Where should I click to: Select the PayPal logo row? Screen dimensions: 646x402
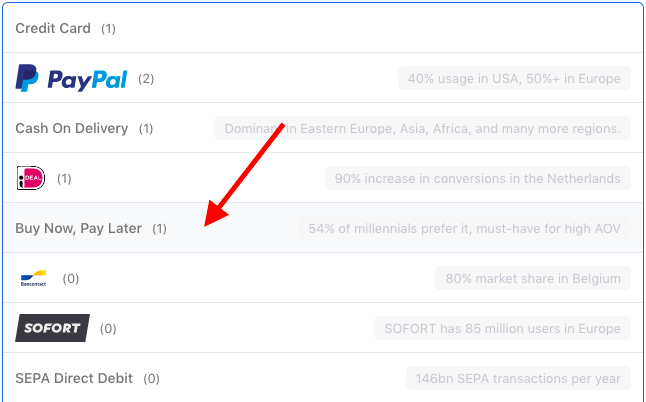[x=323, y=78]
